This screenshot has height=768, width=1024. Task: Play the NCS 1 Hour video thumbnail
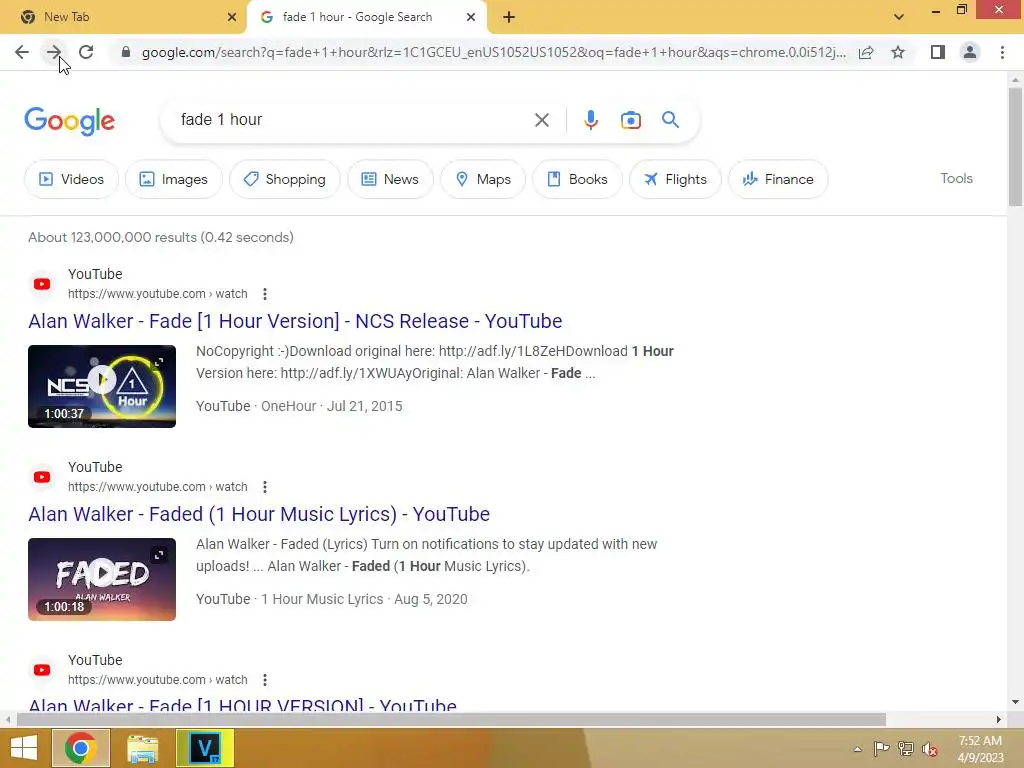tap(102, 387)
